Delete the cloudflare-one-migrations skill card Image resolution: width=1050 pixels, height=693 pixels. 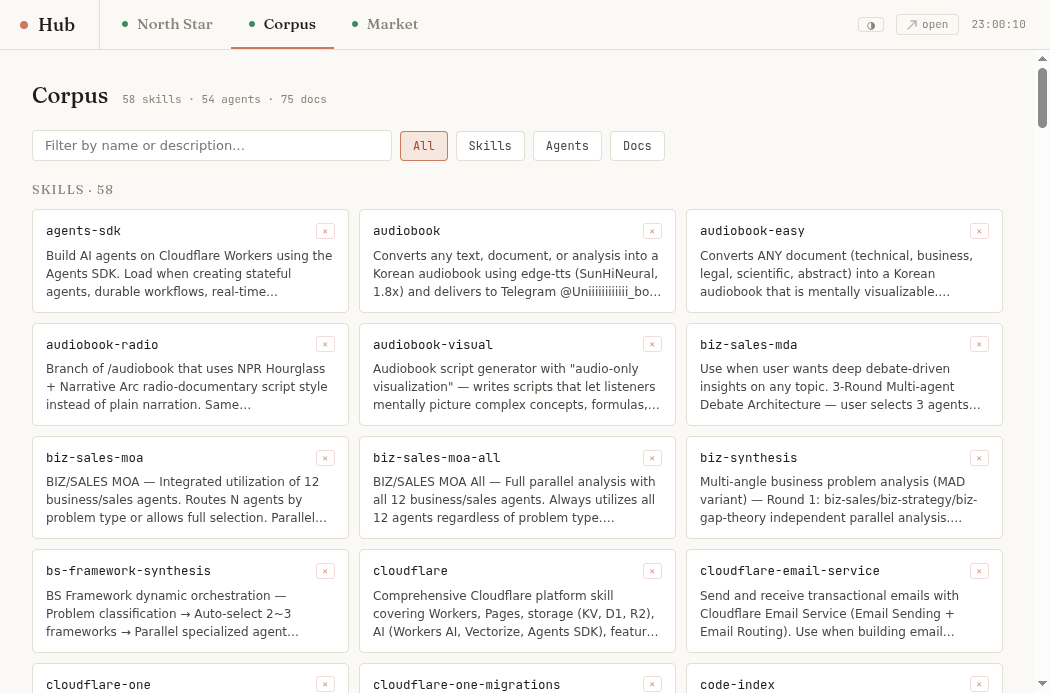tap(652, 684)
